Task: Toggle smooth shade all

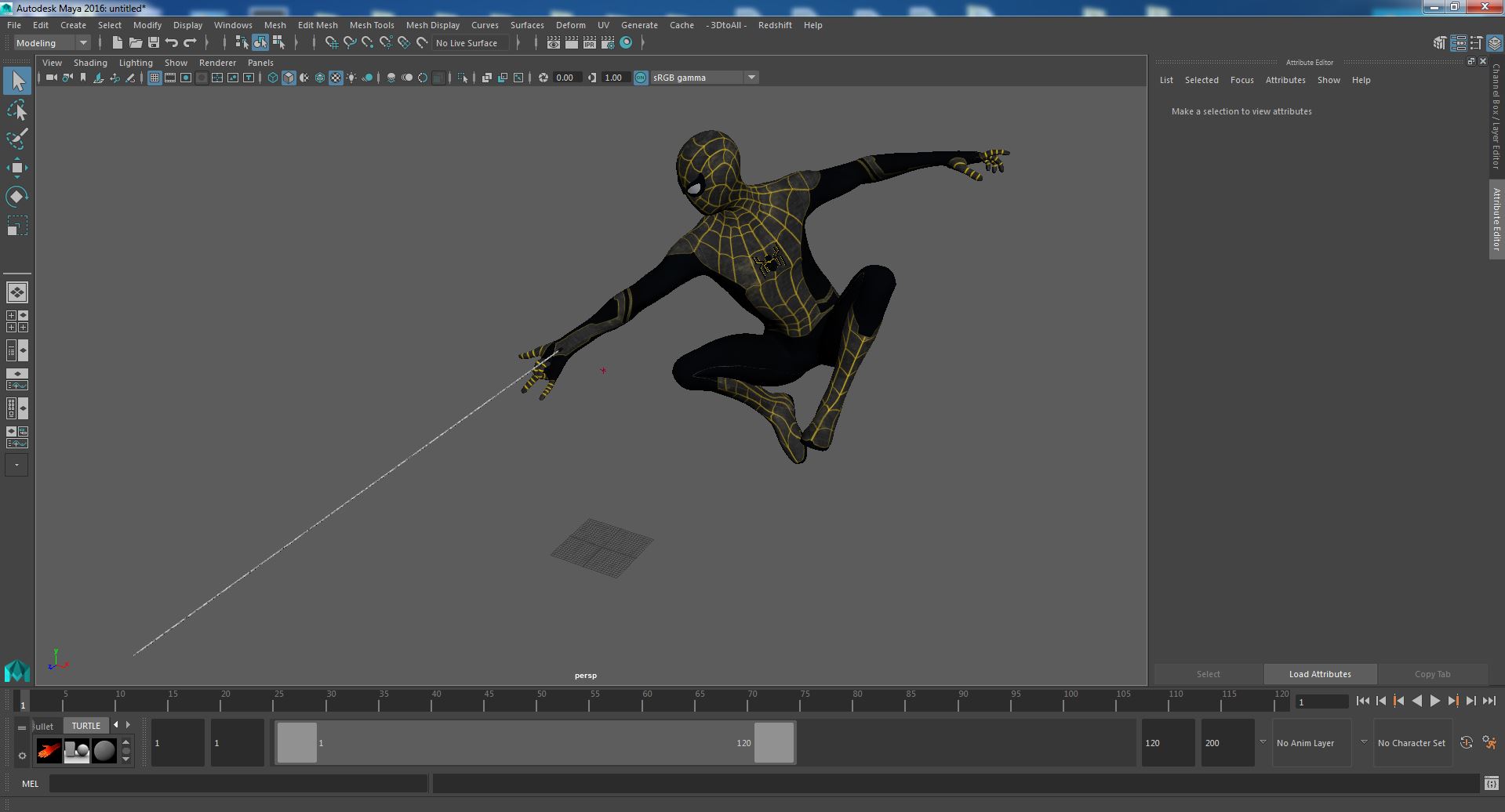Action: tap(289, 78)
